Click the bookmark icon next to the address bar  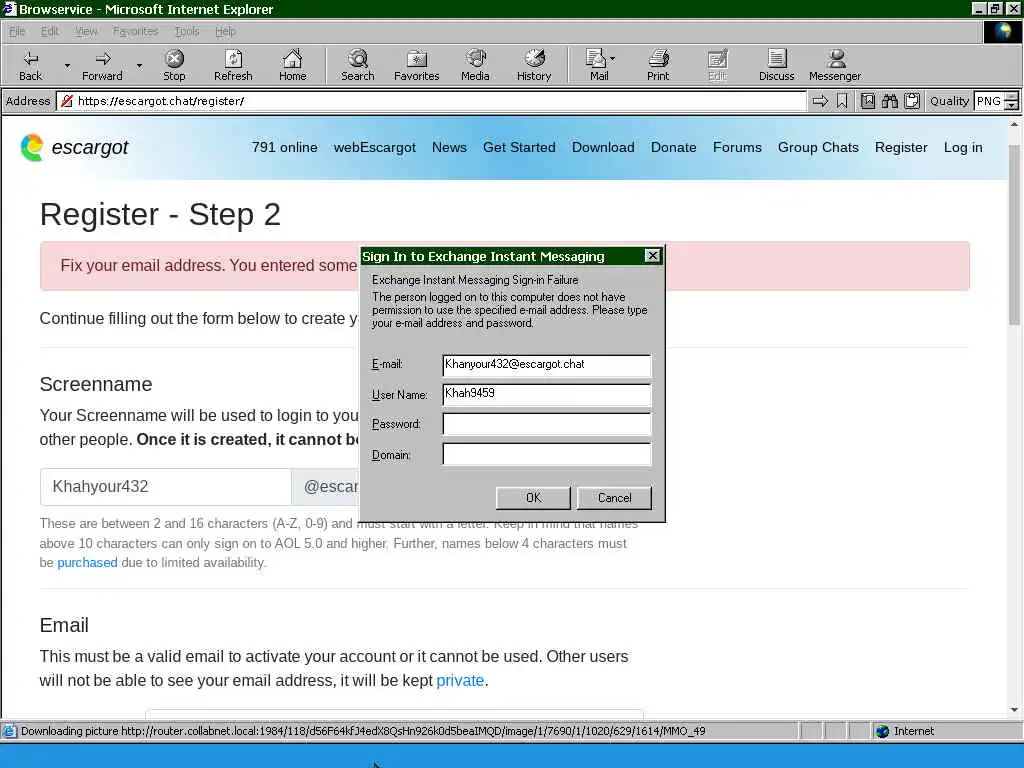tap(842, 101)
